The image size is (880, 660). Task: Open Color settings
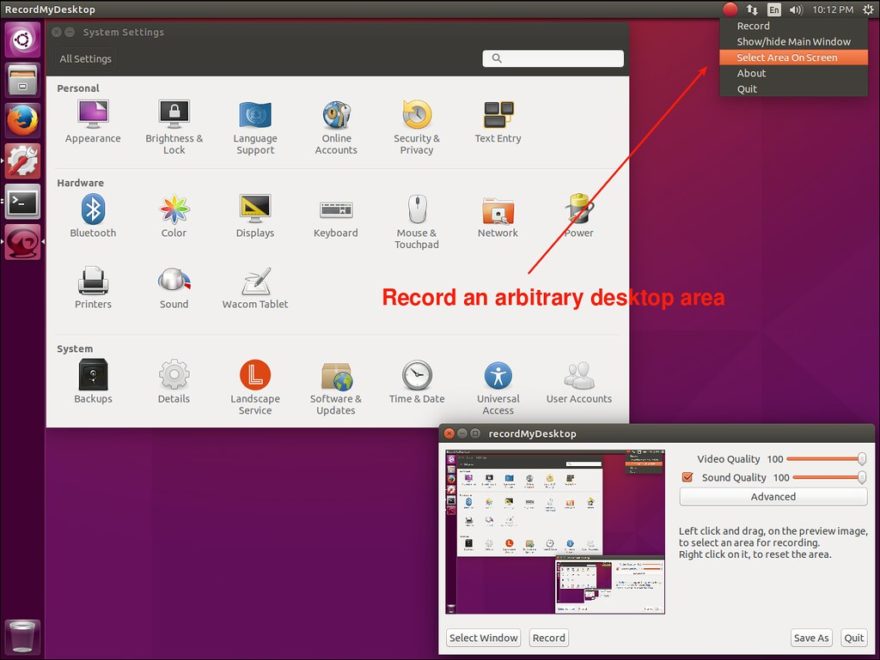174,216
